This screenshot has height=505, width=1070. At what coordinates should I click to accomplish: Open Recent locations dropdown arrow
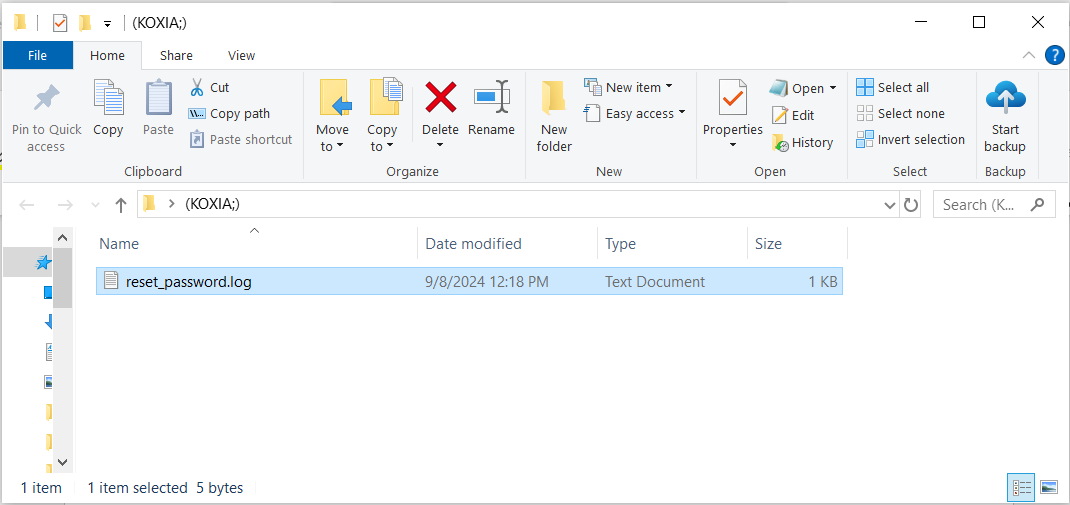pos(95,205)
